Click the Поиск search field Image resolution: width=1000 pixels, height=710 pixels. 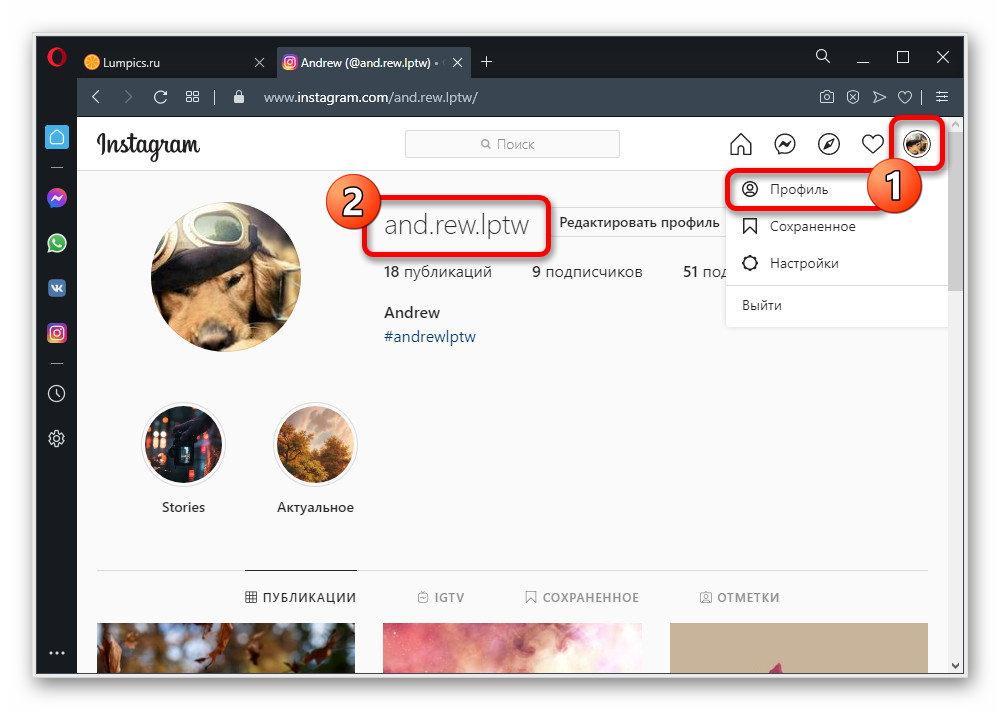coord(512,144)
